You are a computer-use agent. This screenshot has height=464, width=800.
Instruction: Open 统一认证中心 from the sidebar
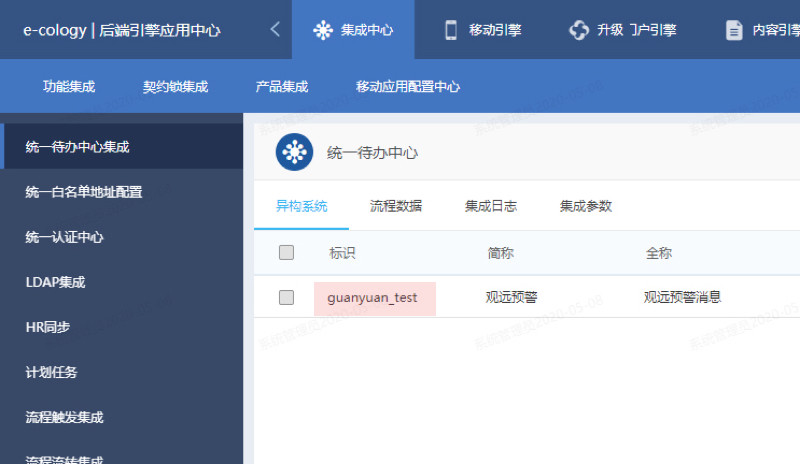[64, 237]
